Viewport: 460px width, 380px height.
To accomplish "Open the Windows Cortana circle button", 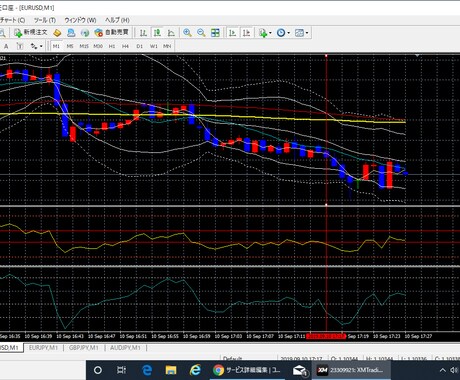I will 98,370.
